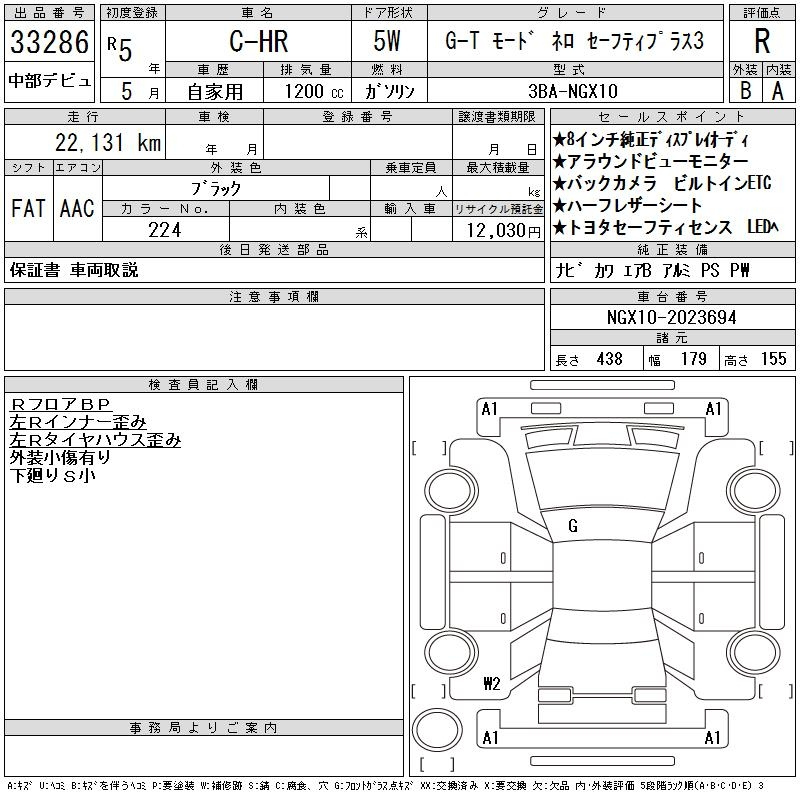This screenshot has height=800, width=800.
Task: Click the vehicle history 自家用
Action: click(215, 92)
